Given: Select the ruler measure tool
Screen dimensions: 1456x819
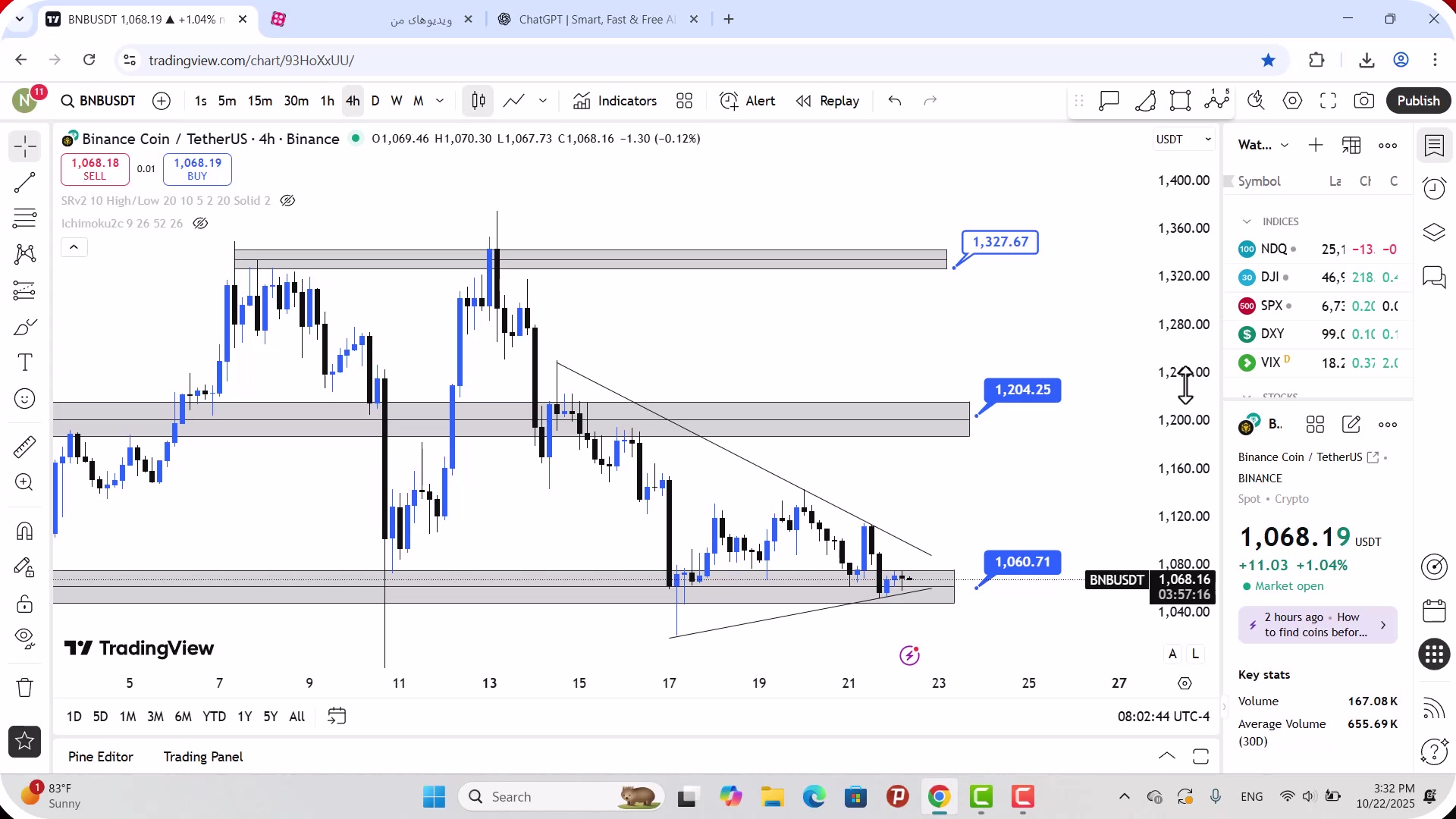Looking at the screenshot, I should (25, 447).
